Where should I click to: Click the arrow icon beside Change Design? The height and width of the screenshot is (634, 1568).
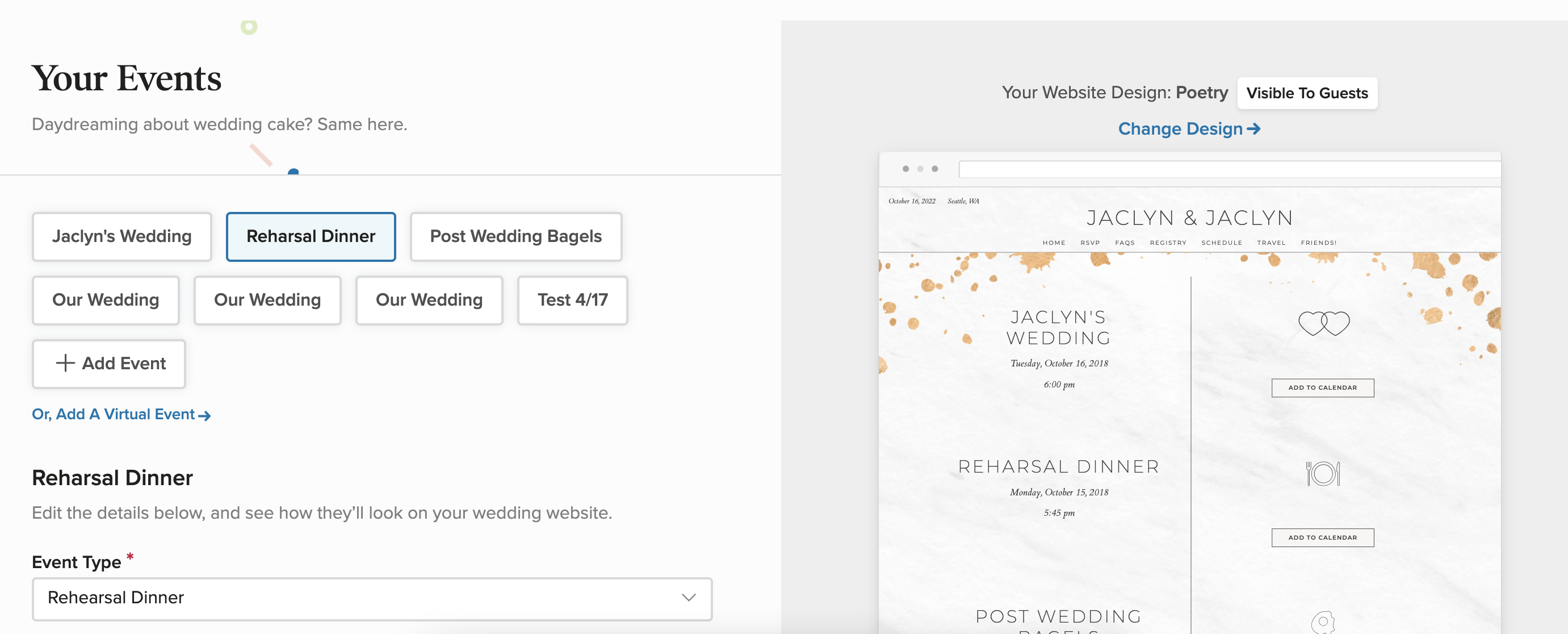click(1253, 129)
